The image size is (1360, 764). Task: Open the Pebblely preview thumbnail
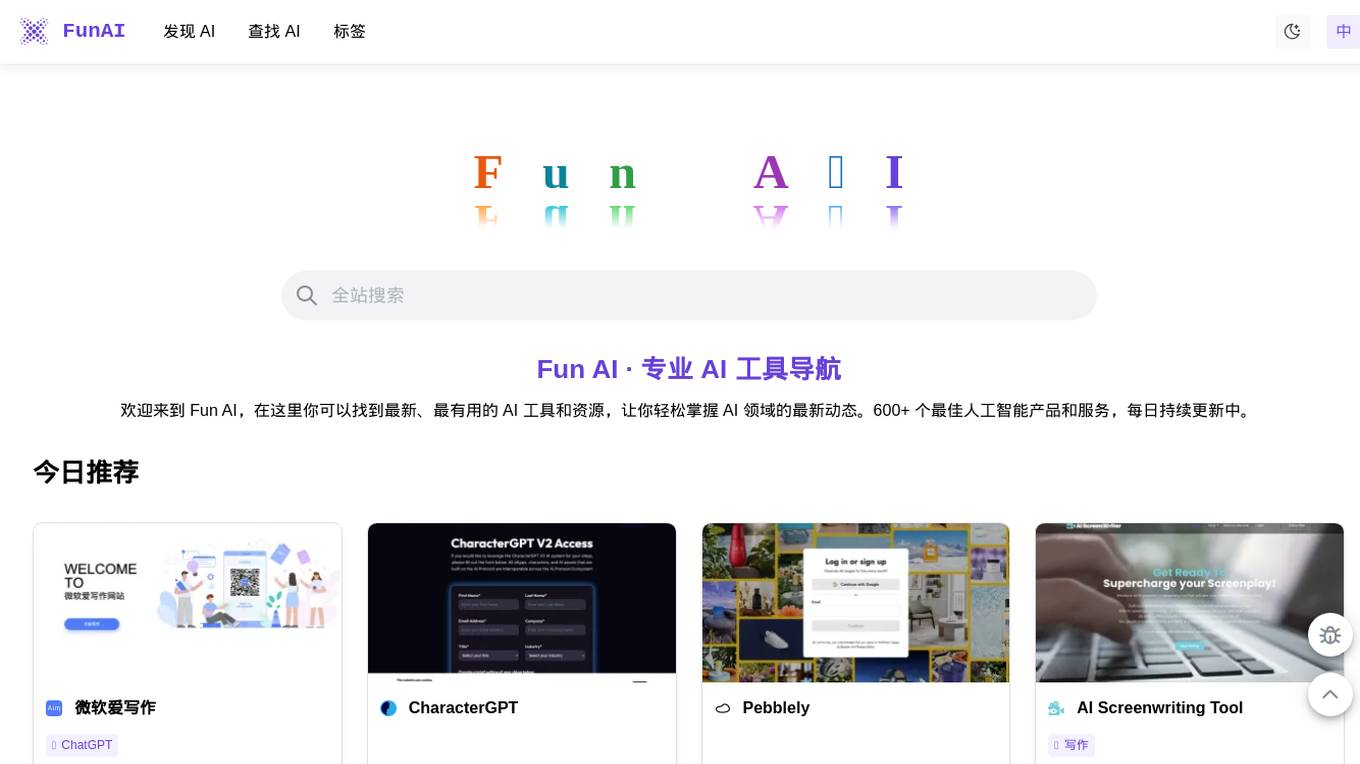(x=856, y=603)
